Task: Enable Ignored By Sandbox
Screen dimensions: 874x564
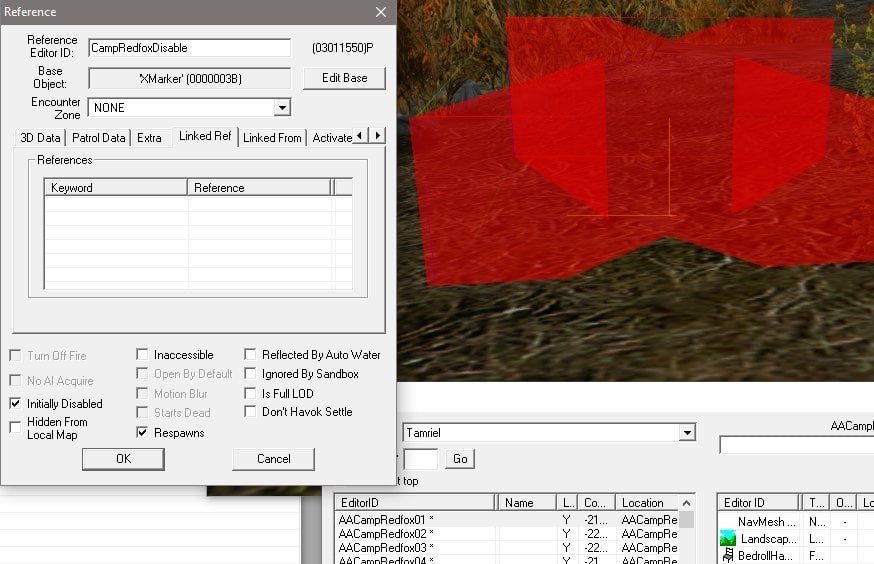Action: point(250,373)
